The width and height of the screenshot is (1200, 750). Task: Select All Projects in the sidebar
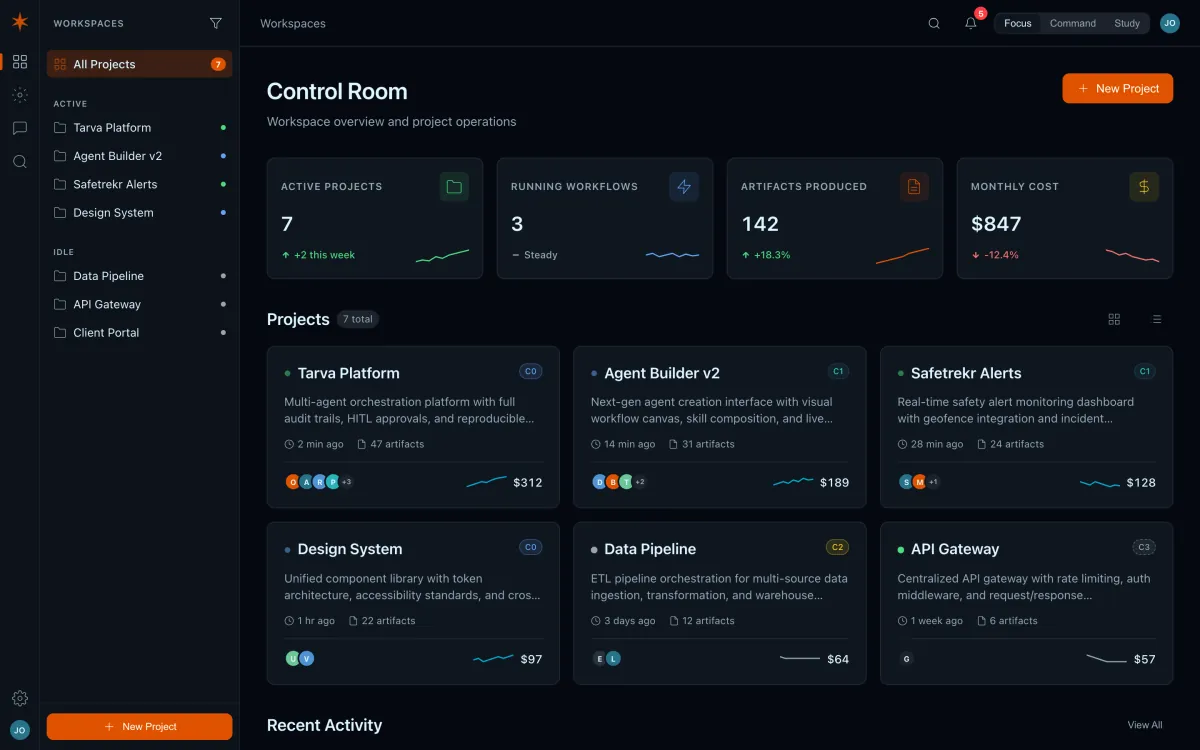tap(140, 64)
